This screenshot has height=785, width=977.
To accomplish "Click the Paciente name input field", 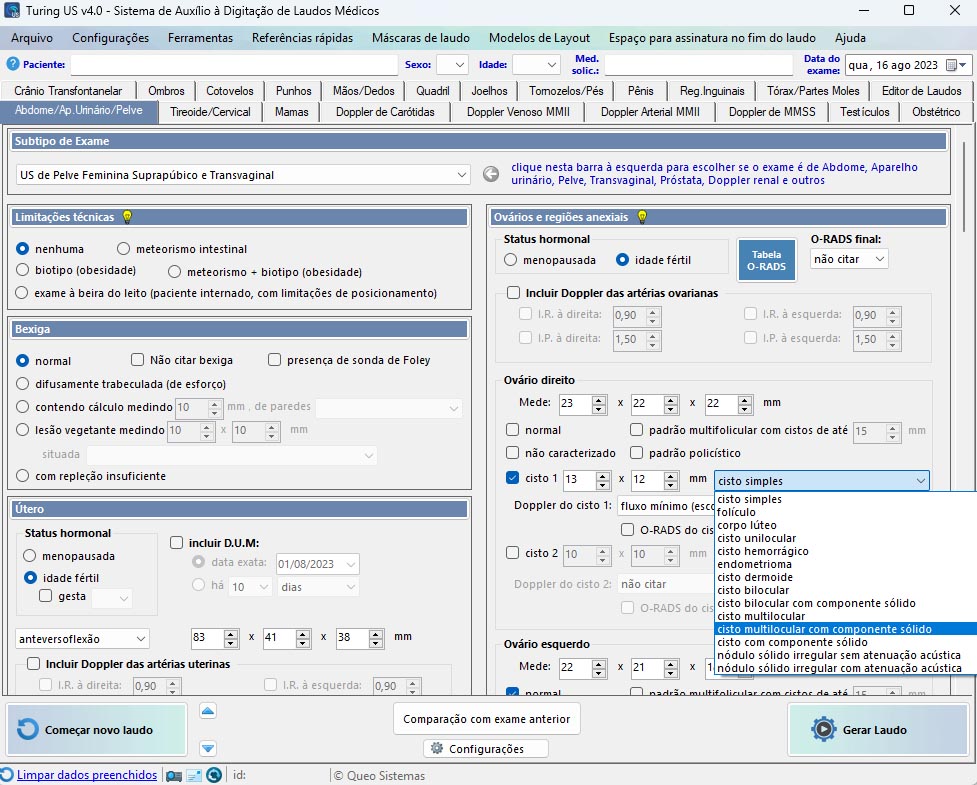I will 233,65.
